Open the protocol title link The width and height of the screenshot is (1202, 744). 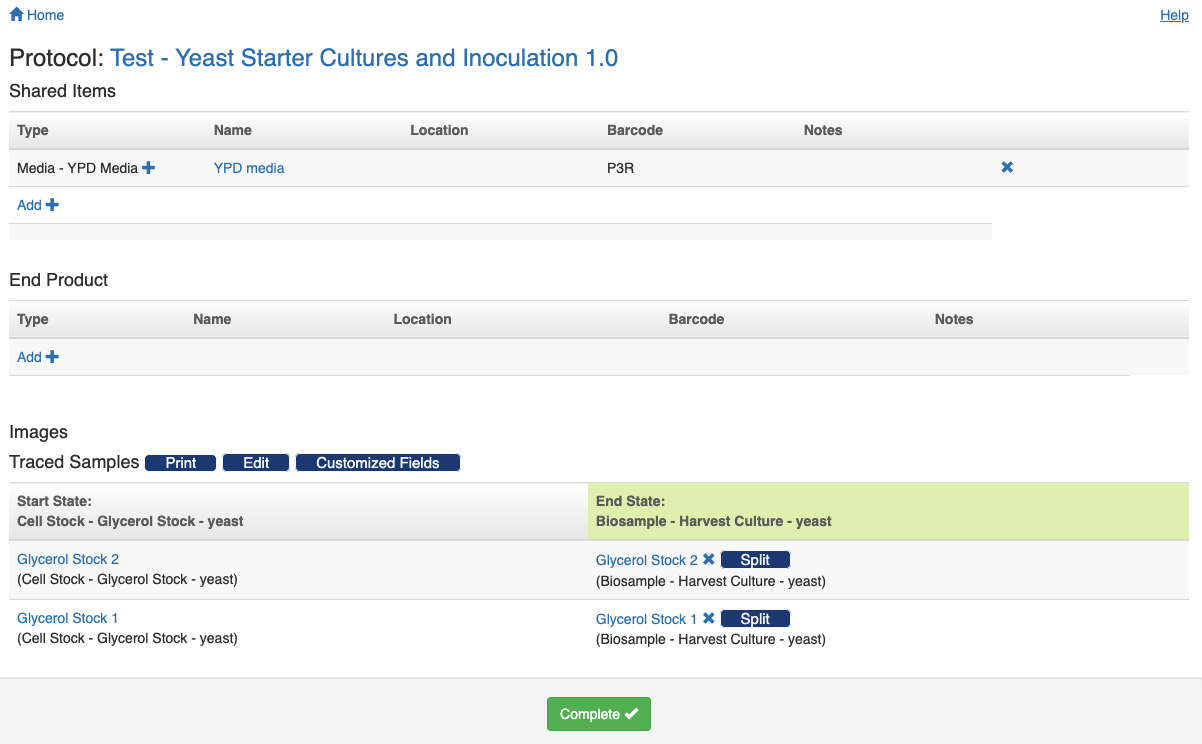(364, 58)
